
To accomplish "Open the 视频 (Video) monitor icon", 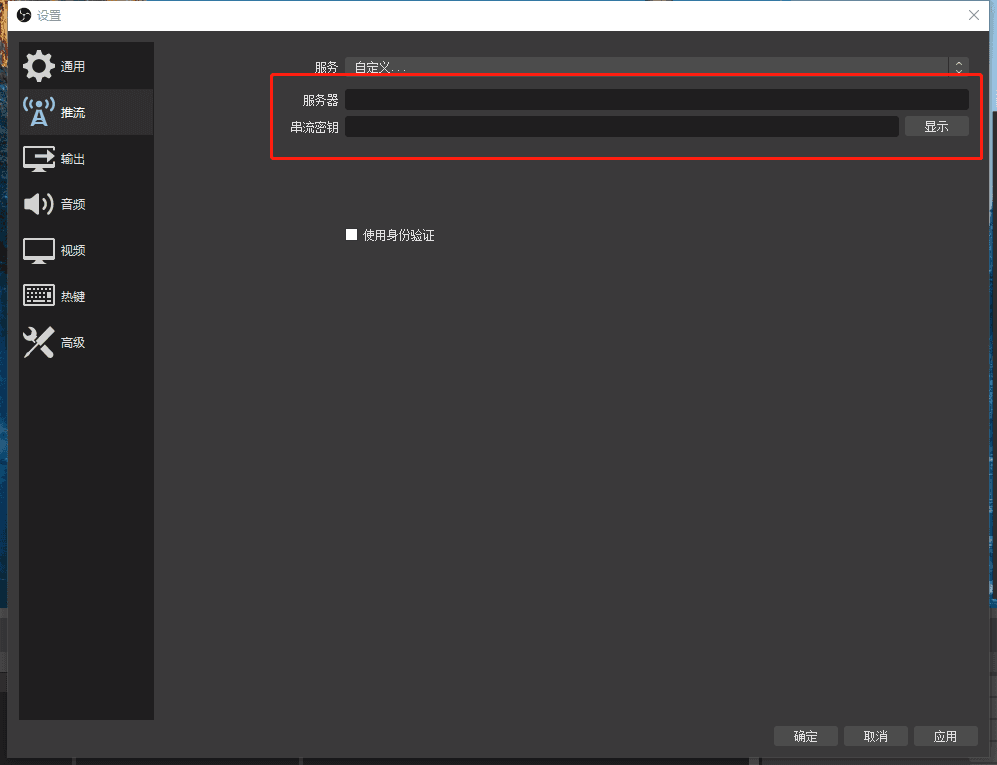I will tap(39, 251).
